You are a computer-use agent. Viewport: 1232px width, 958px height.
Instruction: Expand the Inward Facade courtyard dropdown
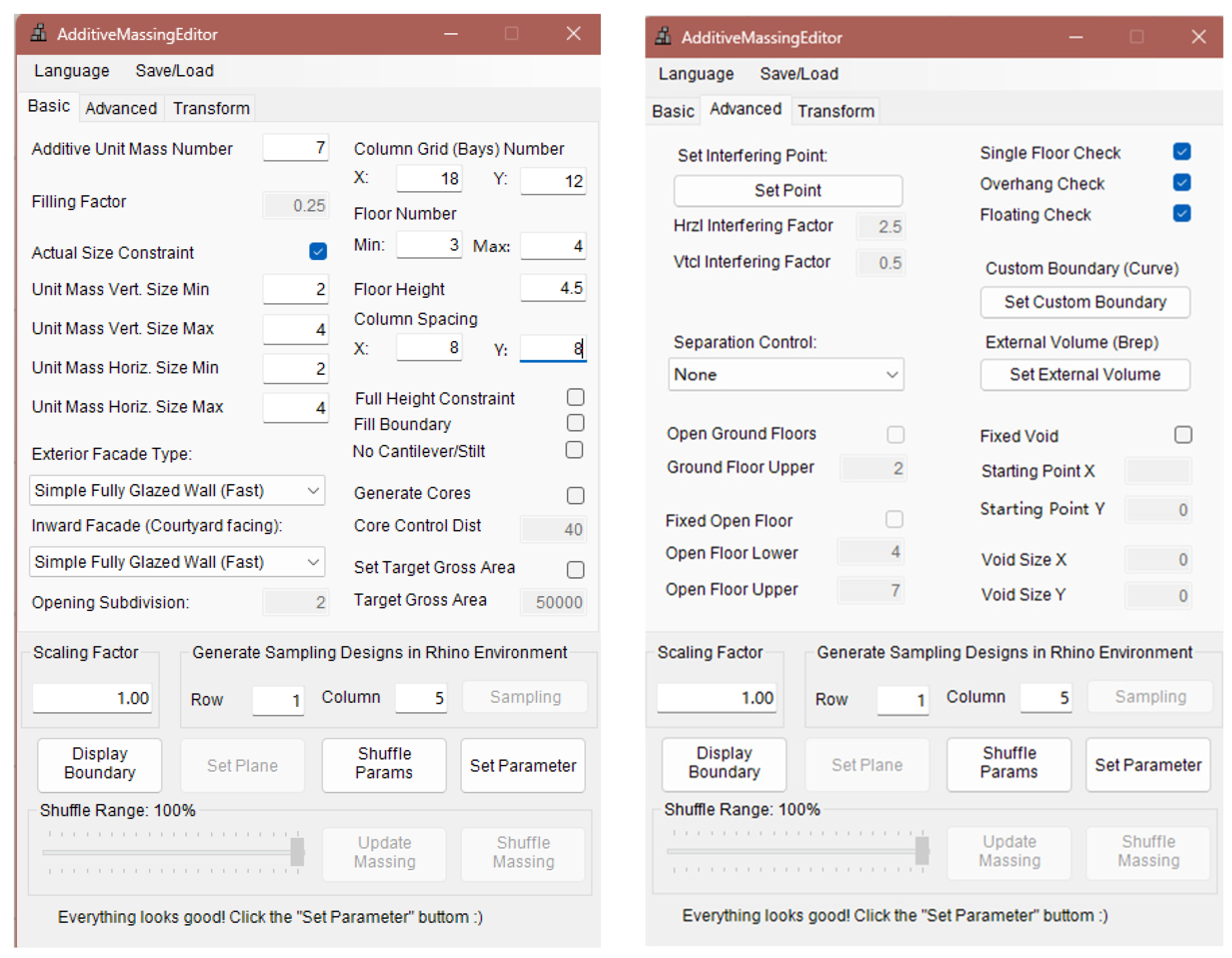pos(177,562)
